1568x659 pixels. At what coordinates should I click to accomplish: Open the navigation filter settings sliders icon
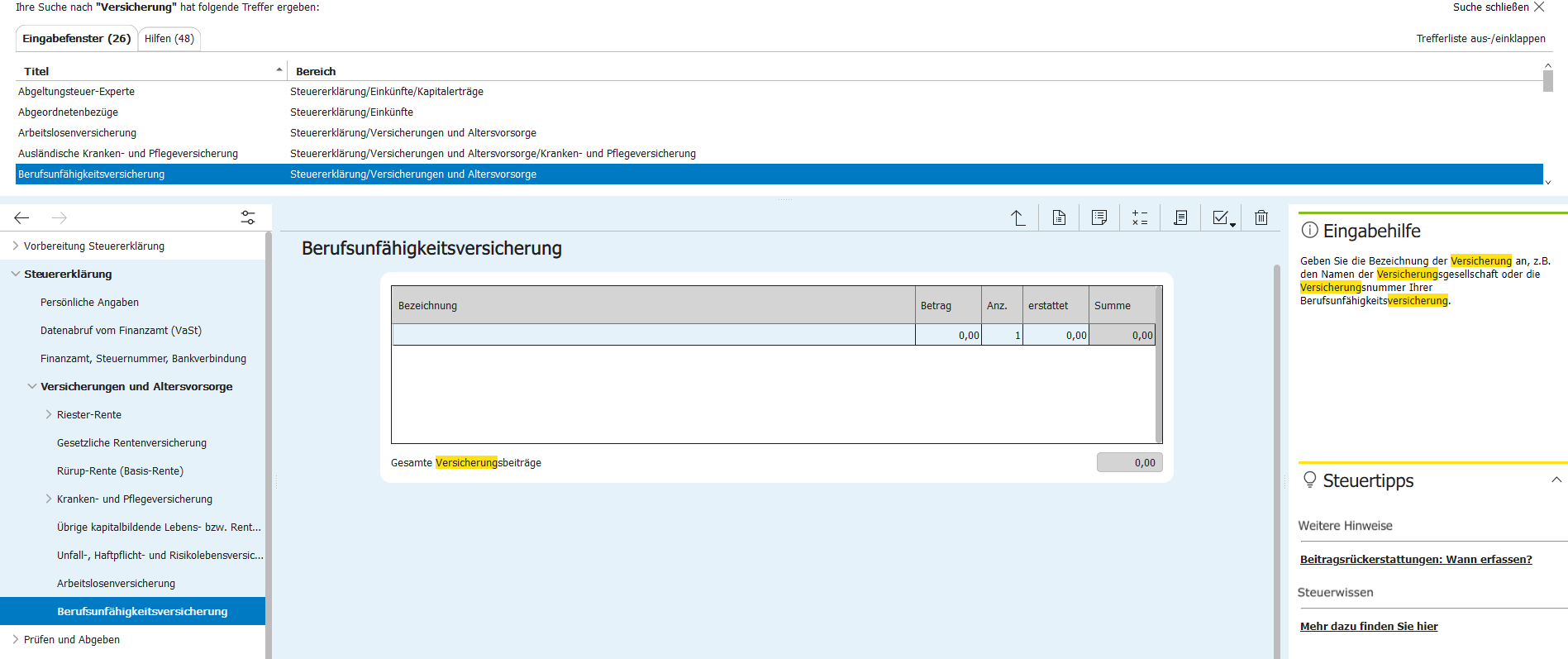[247, 217]
